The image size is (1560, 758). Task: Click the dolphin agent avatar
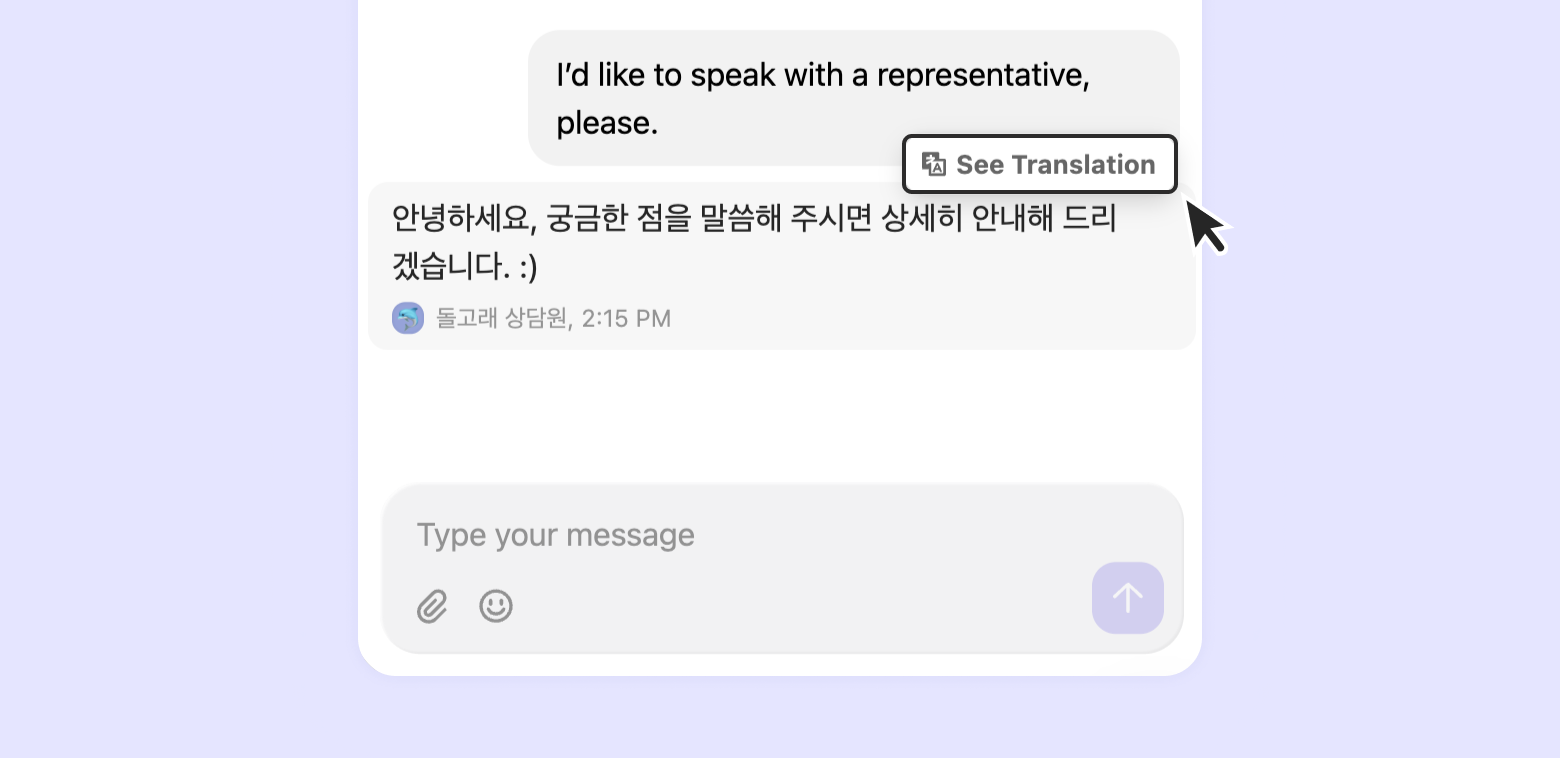point(408,318)
